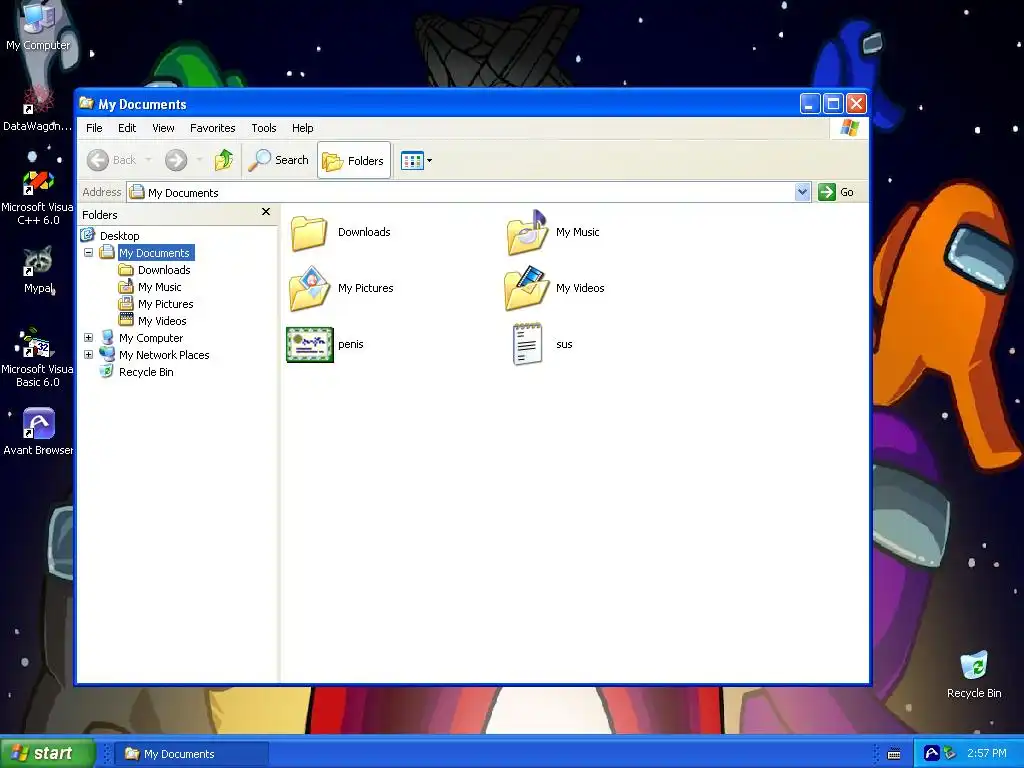Select Desktop in the folder tree
The image size is (1024, 768).
point(120,236)
